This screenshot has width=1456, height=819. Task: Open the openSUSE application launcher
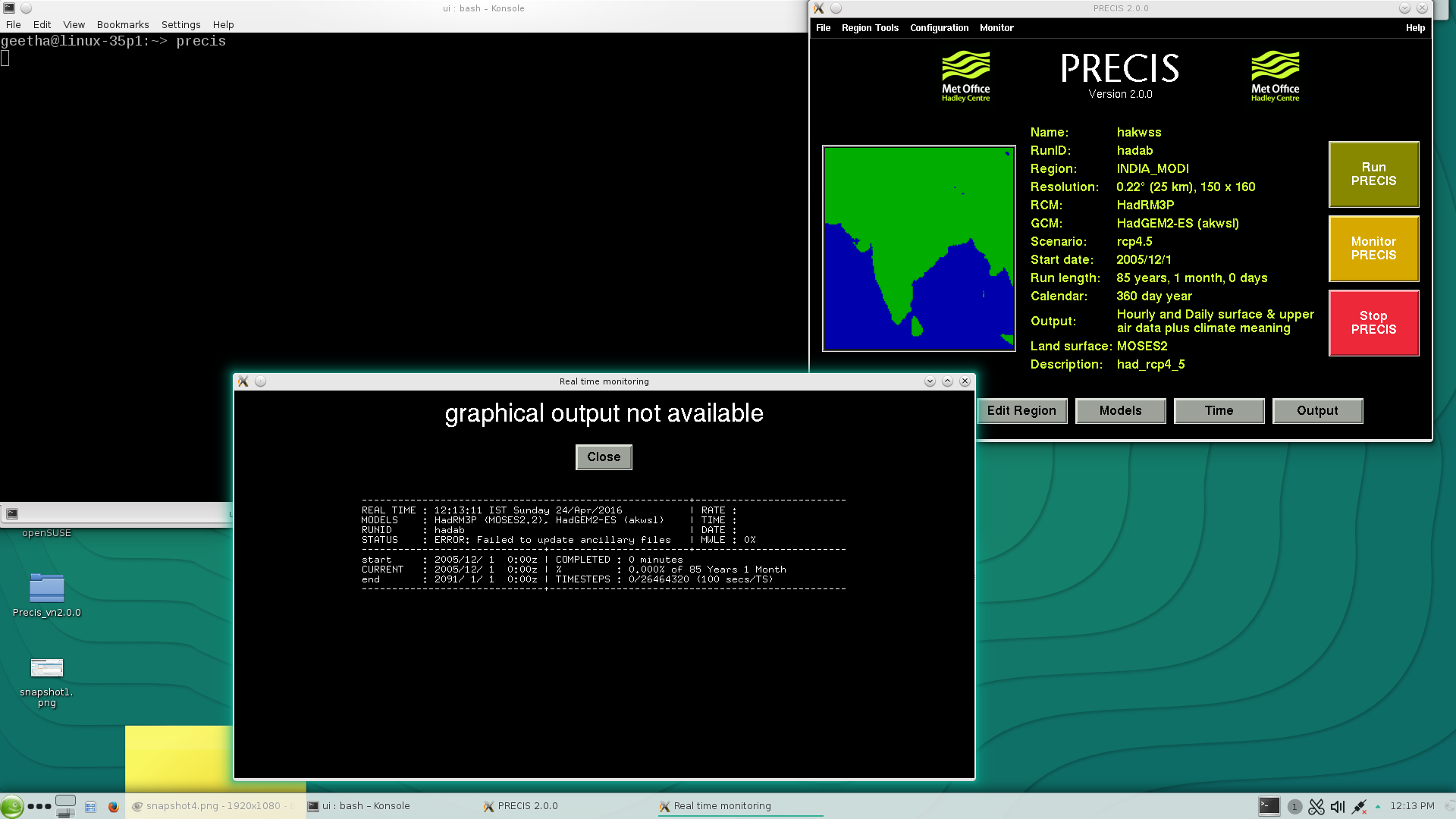(x=11, y=806)
